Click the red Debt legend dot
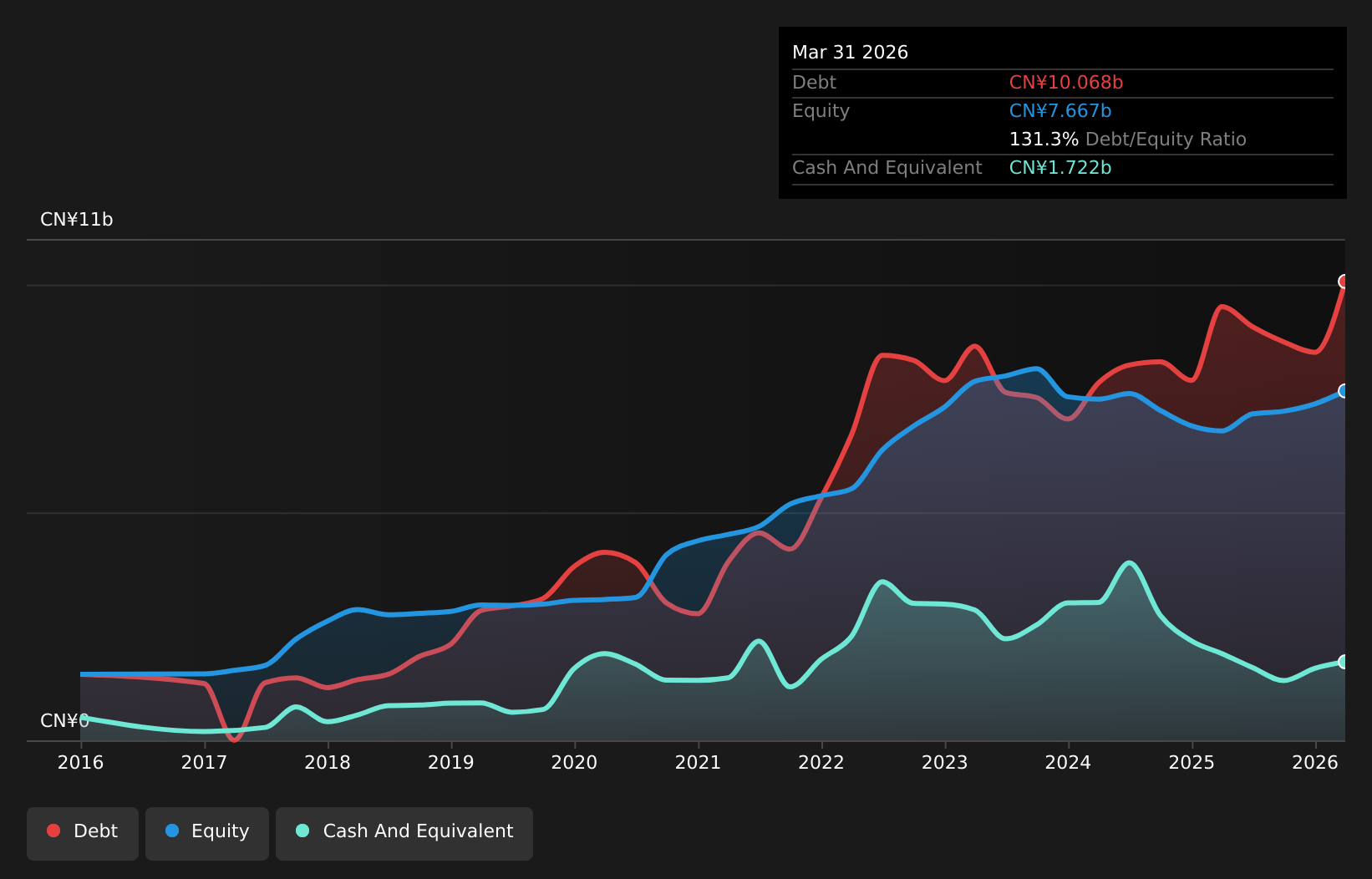The width and height of the screenshot is (1372, 879). [x=53, y=831]
